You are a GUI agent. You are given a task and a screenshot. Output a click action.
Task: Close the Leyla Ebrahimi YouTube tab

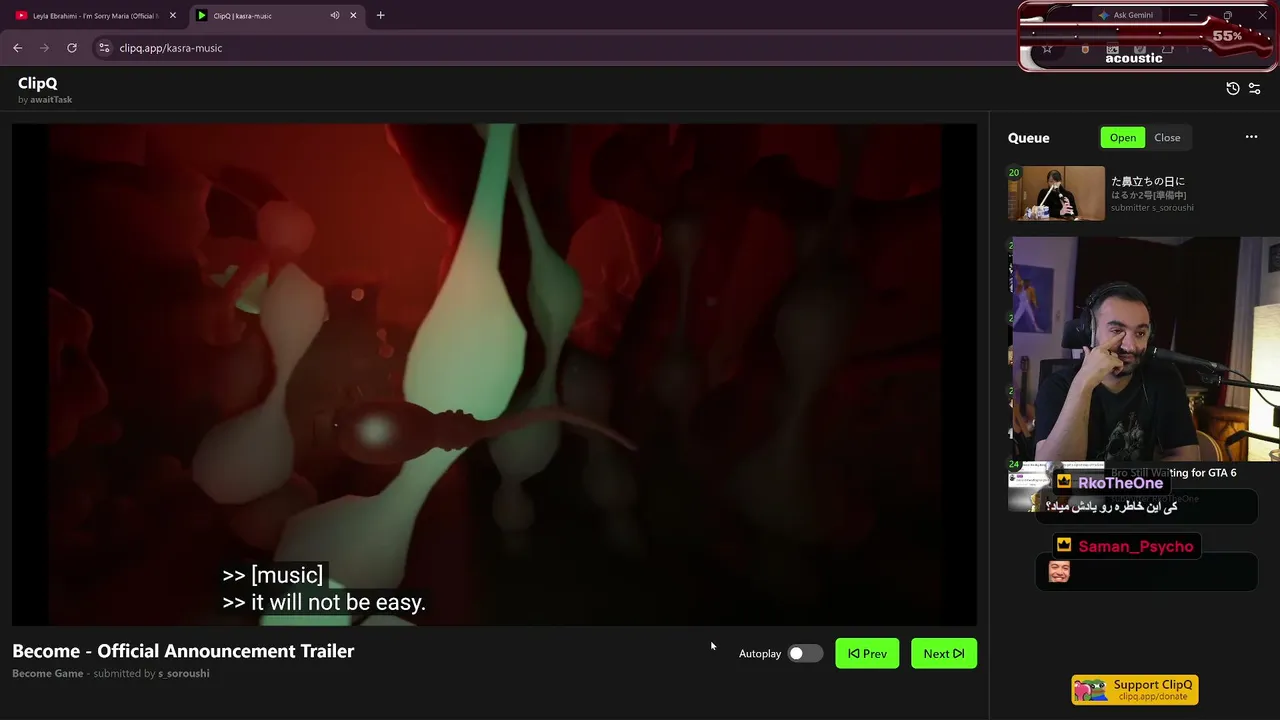(172, 15)
